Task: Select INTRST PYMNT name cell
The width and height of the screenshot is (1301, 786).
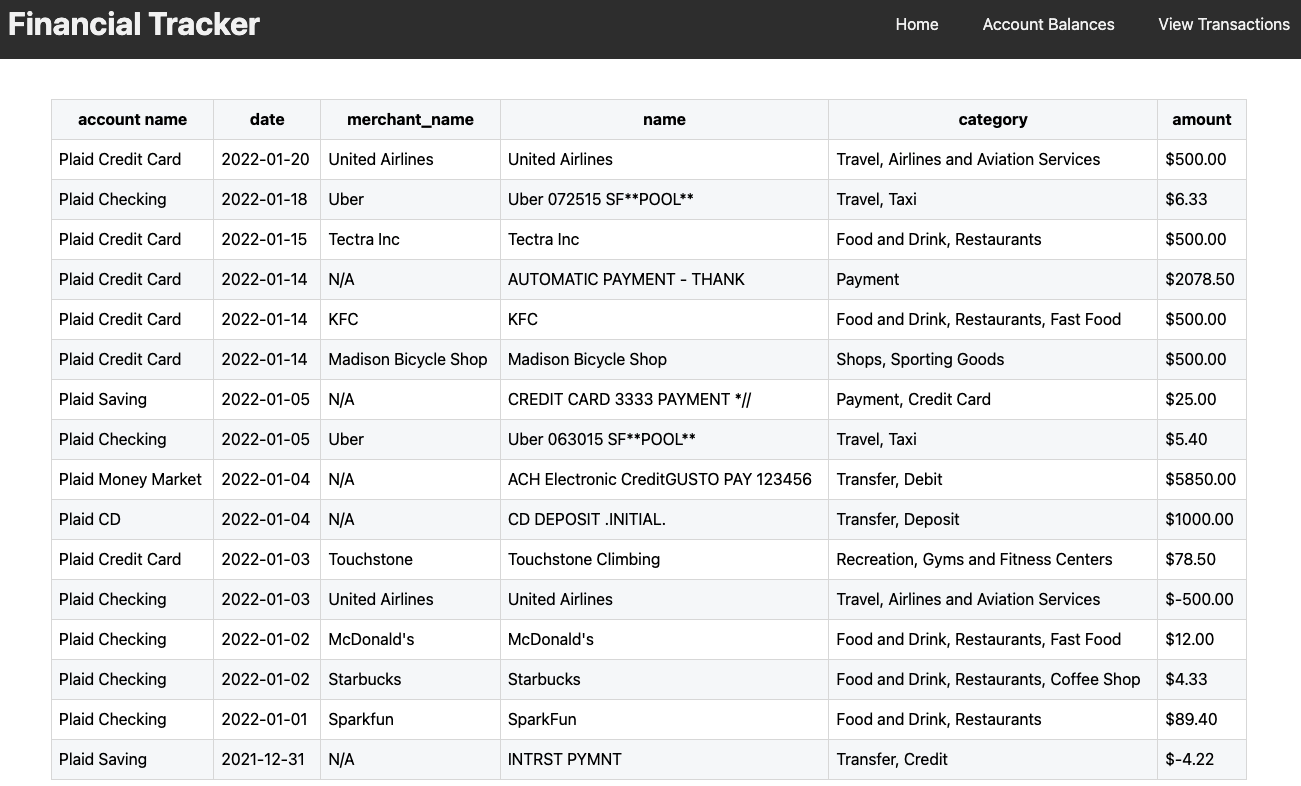Action: (x=664, y=759)
